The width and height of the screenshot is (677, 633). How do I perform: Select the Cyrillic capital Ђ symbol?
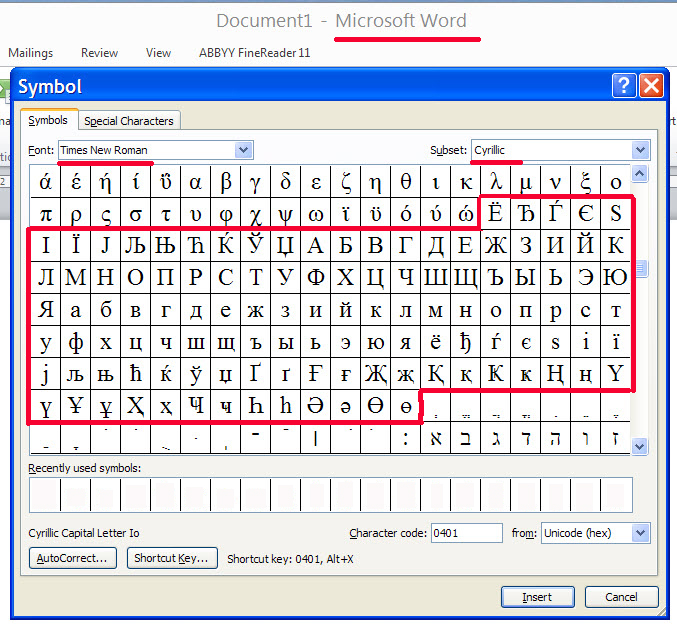tap(525, 214)
